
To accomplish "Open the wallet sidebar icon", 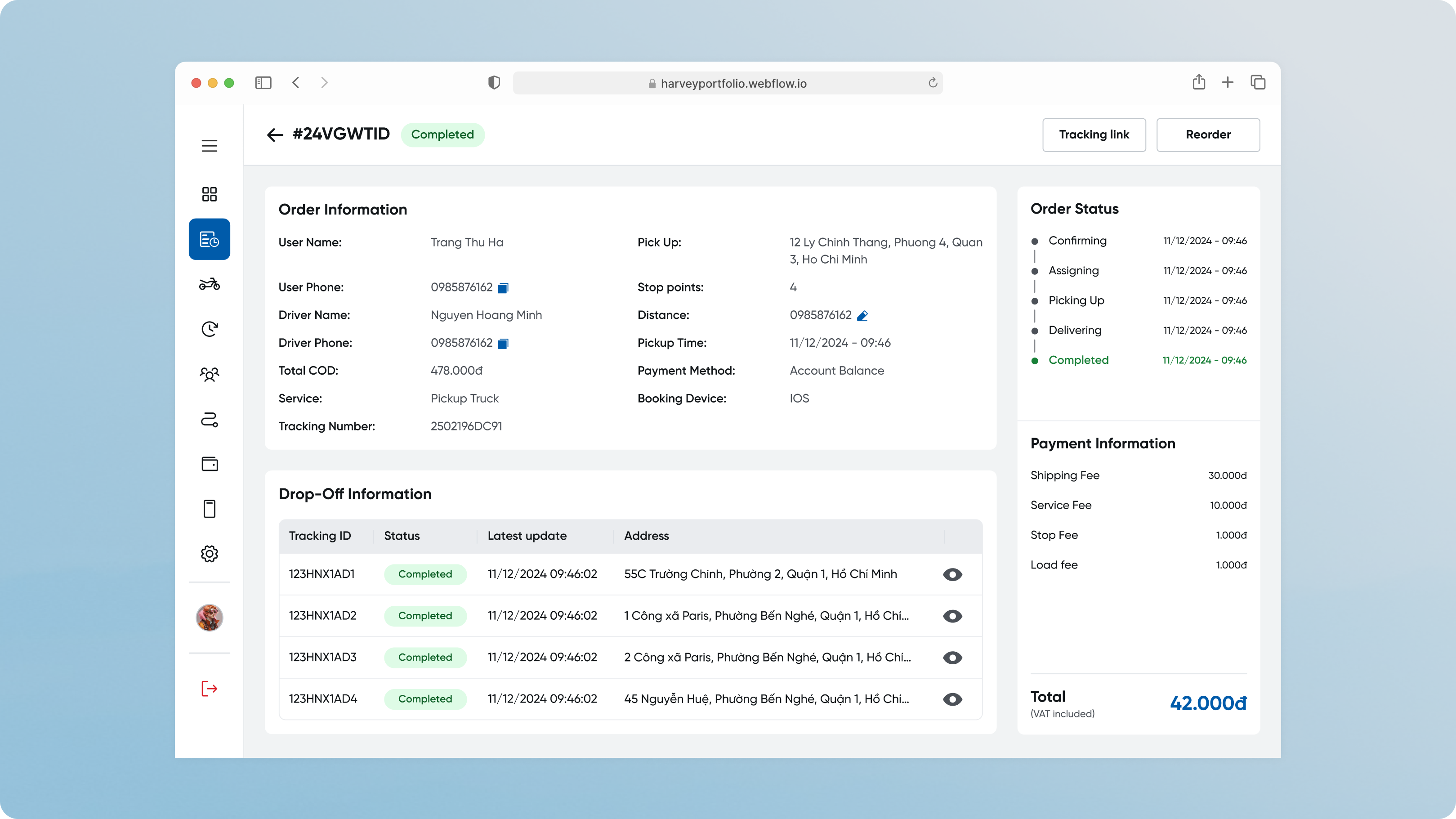I will 209,464.
